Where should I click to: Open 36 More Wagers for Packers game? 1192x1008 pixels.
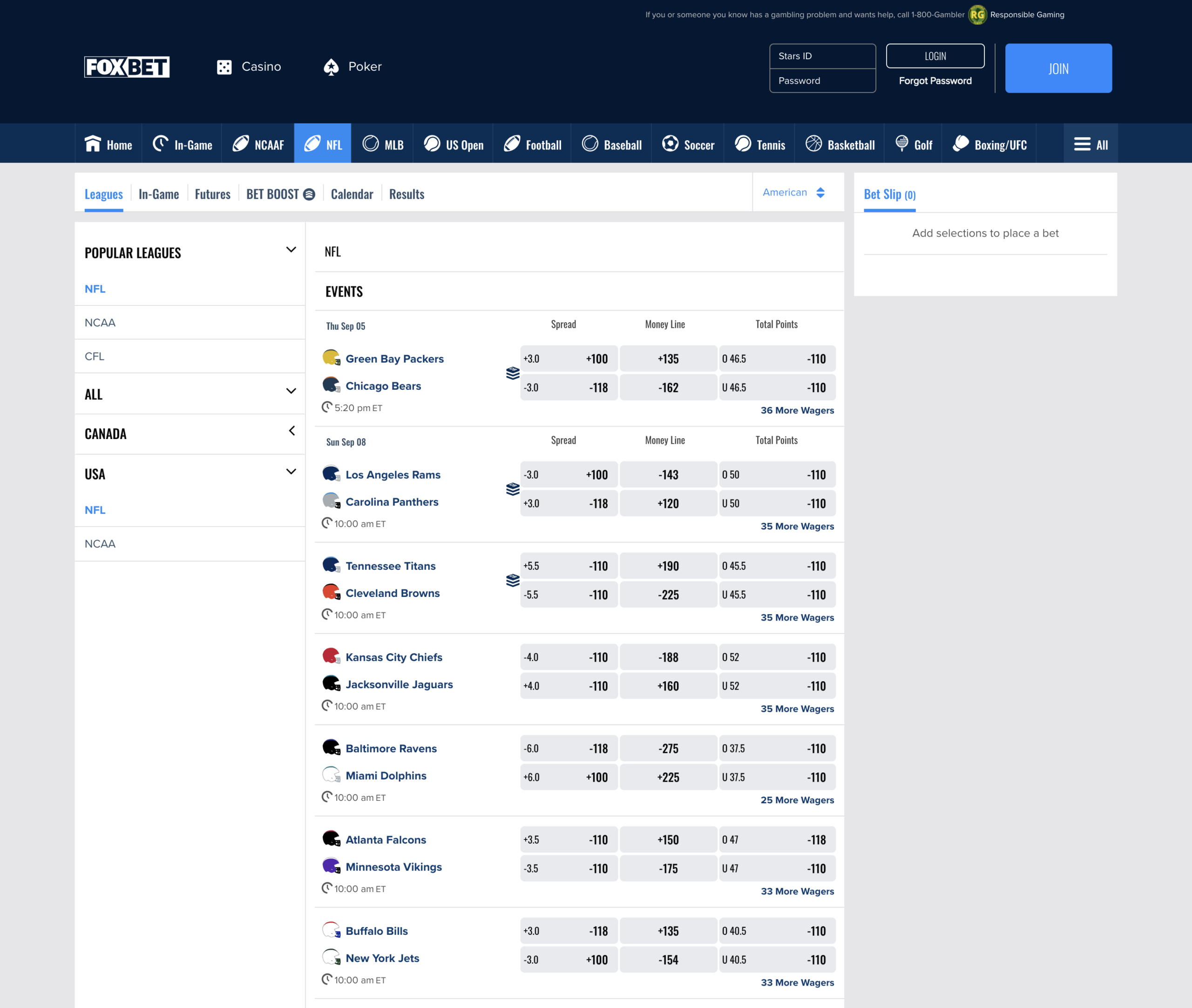pos(797,410)
